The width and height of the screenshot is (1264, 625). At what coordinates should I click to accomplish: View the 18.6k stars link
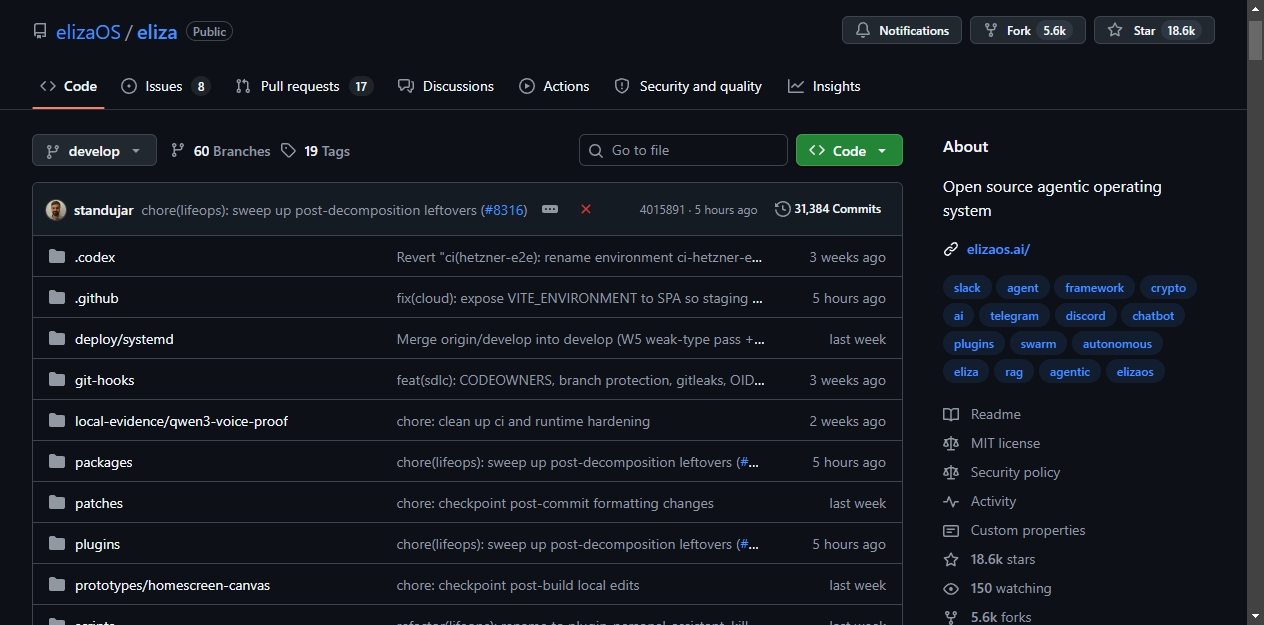[990, 559]
